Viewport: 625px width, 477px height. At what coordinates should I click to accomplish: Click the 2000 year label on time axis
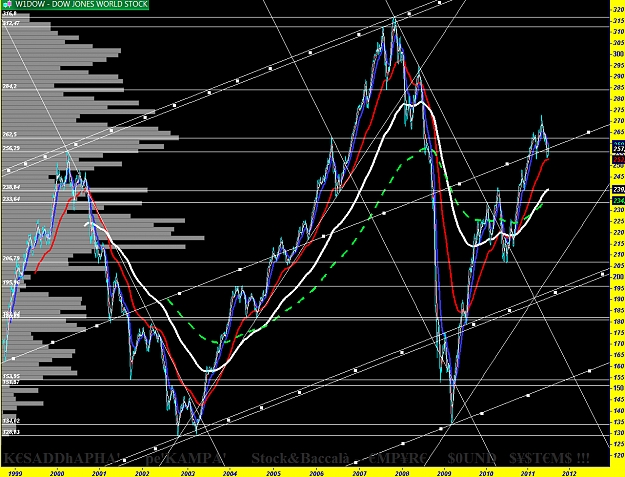click(57, 473)
